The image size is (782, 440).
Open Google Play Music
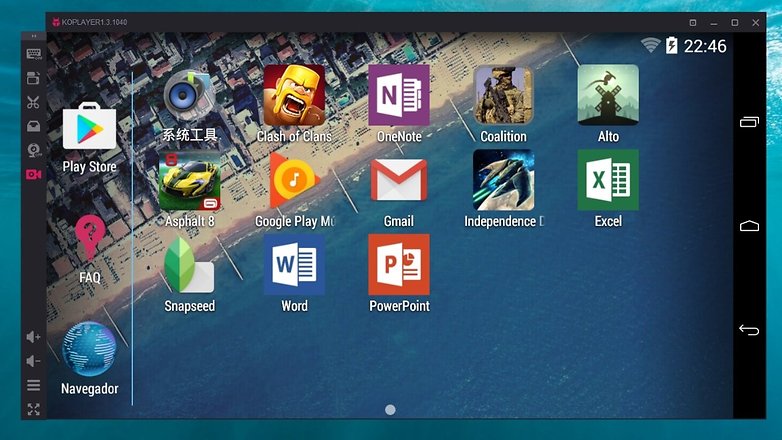click(x=294, y=180)
